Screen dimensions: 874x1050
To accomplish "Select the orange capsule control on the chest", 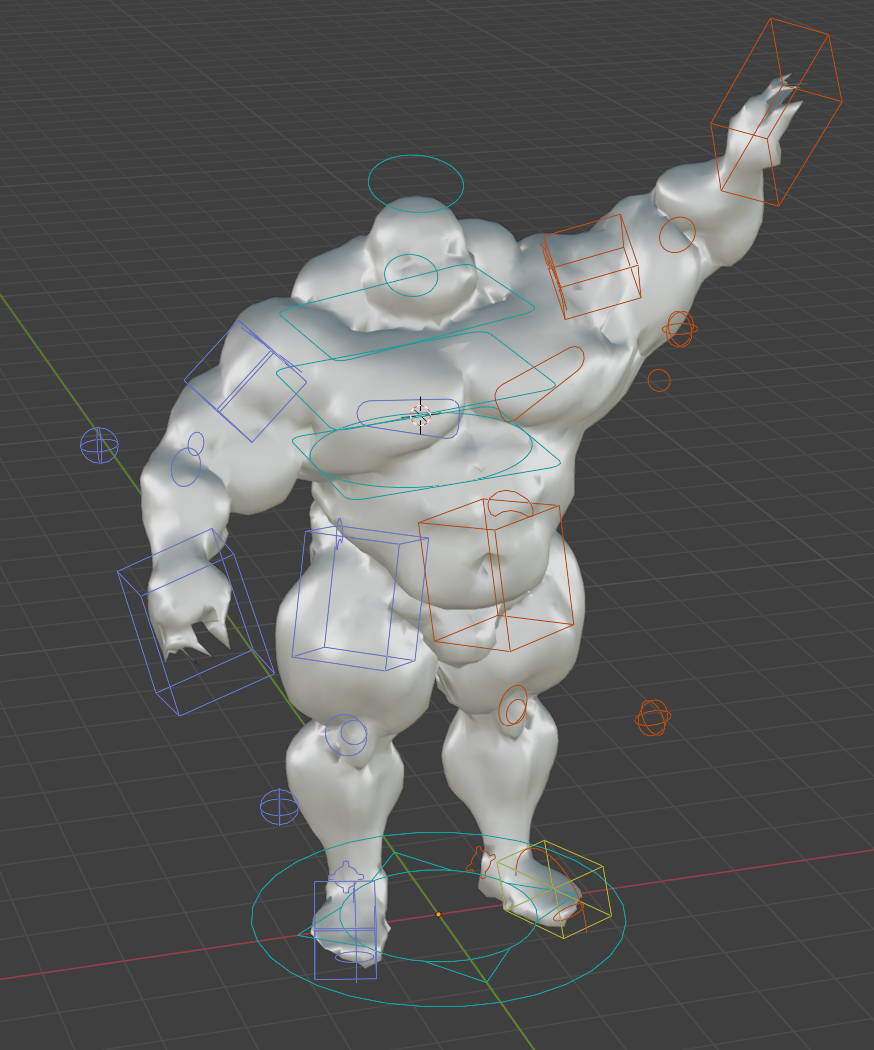I will [539, 384].
